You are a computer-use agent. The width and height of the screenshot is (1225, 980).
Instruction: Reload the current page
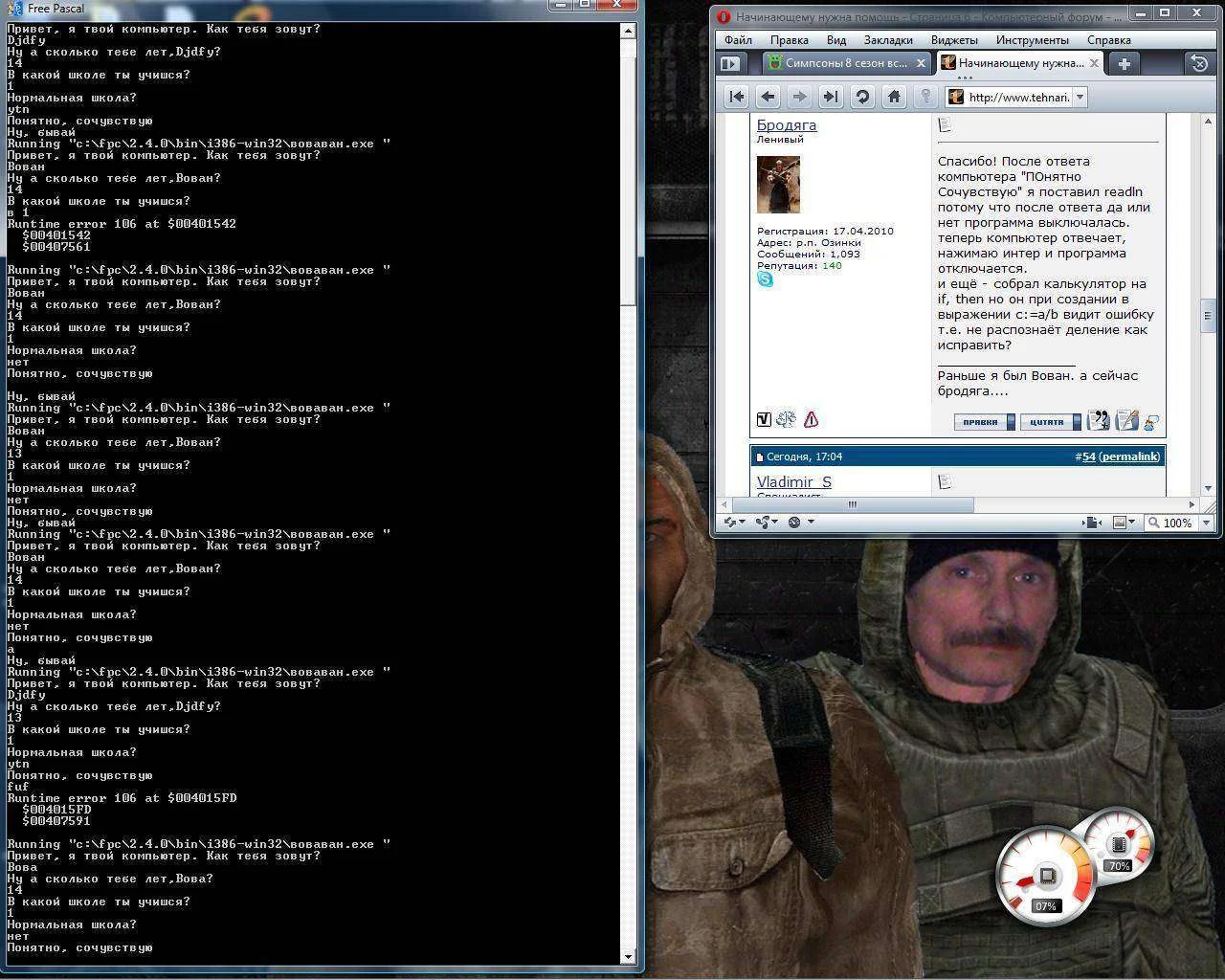862,97
